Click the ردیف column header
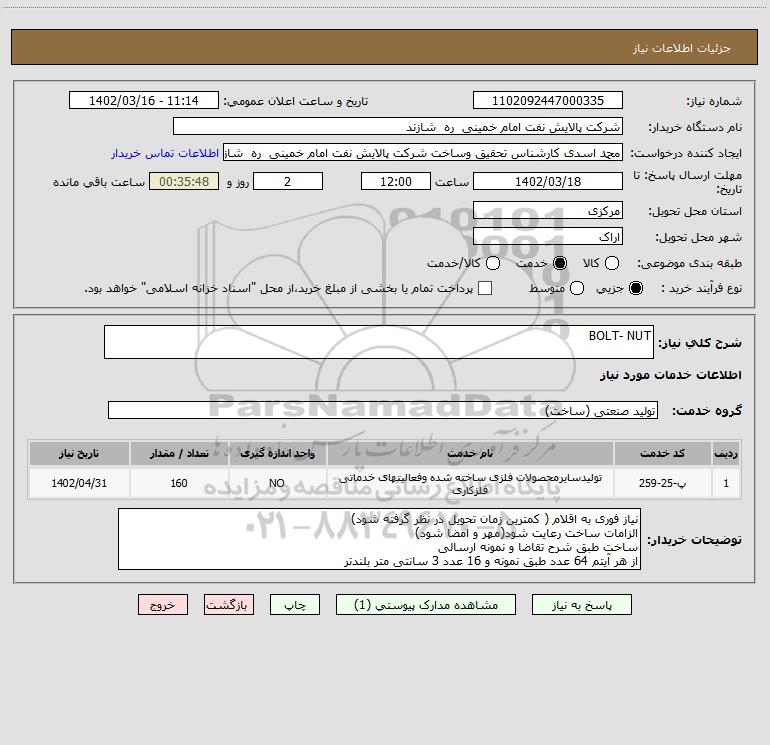This screenshot has height=745, width=770. click(726, 453)
